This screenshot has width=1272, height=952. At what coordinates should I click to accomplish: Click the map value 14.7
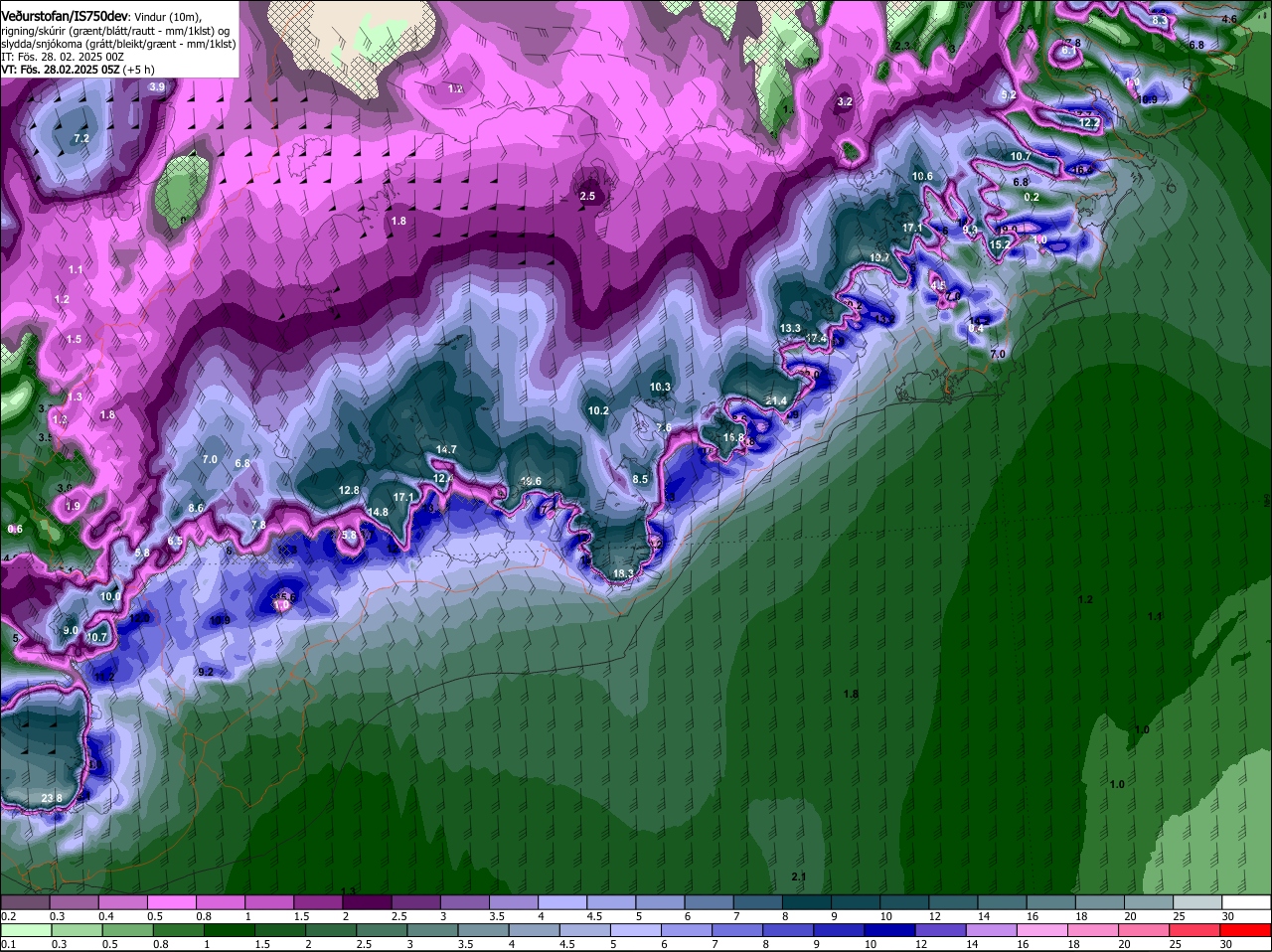click(446, 449)
